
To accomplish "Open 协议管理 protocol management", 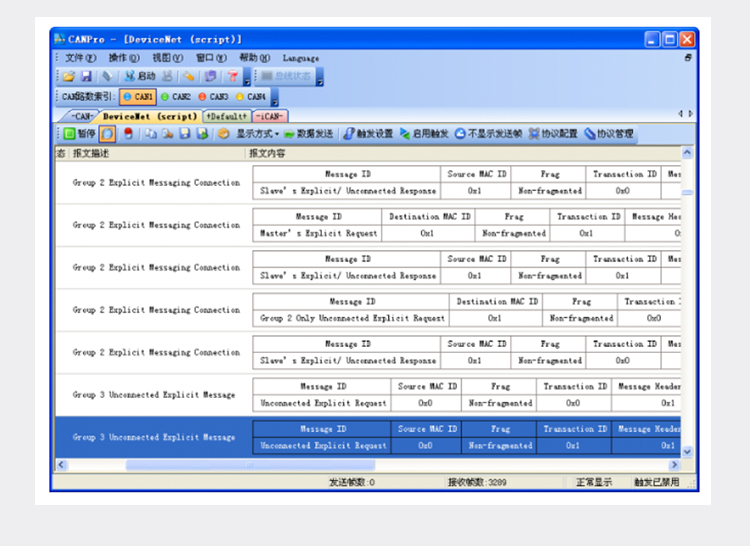I will point(608,134).
